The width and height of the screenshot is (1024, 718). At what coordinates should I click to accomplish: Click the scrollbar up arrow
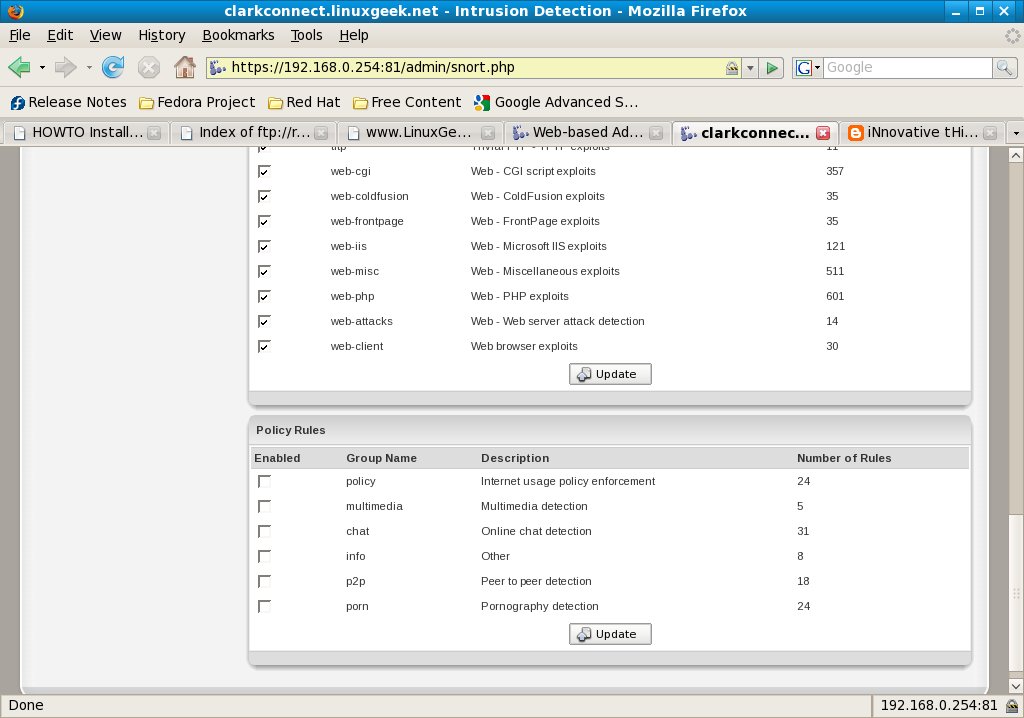[x=1016, y=155]
